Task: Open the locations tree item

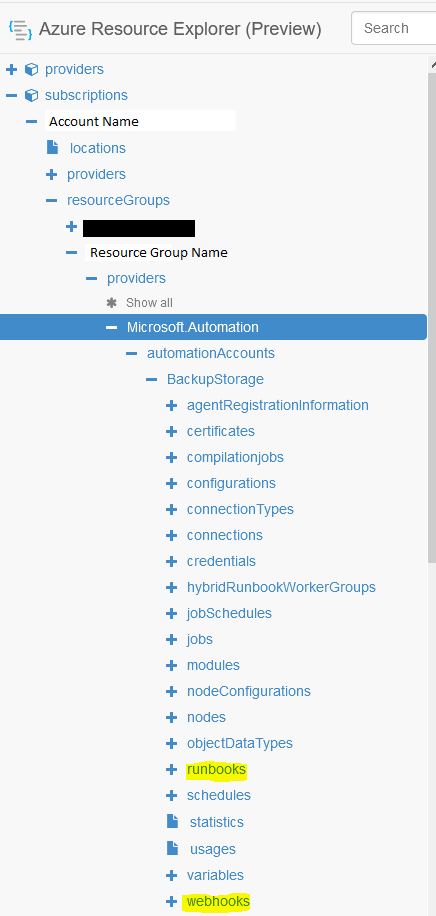Action: (x=98, y=148)
